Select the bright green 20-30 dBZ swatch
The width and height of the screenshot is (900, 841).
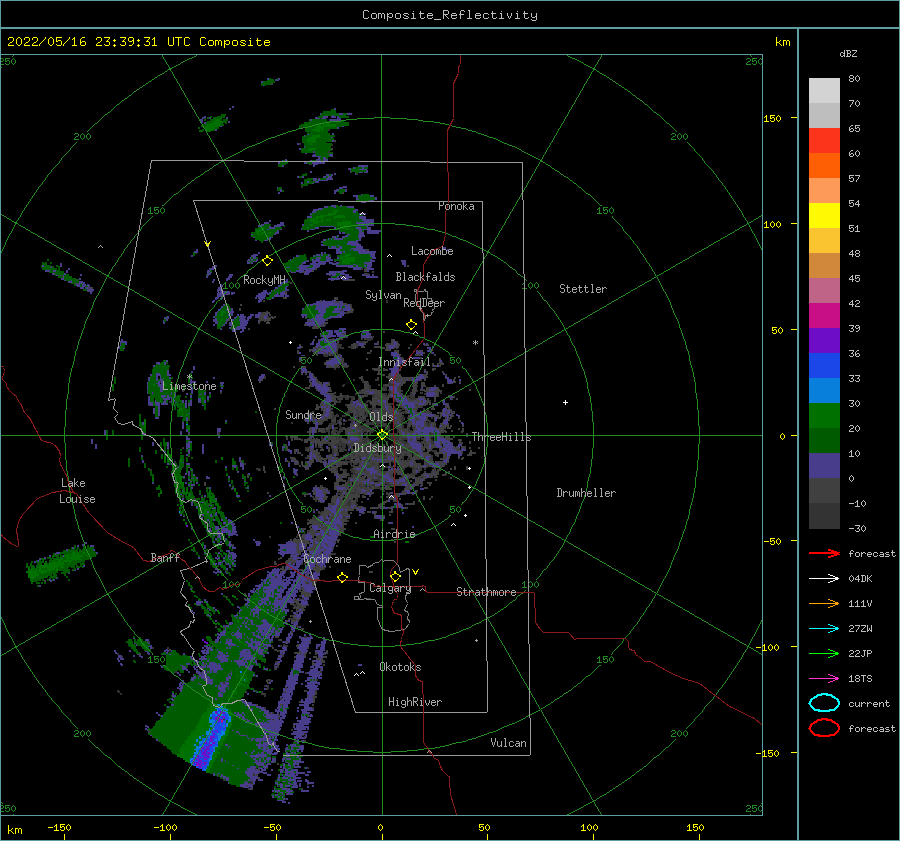click(824, 416)
